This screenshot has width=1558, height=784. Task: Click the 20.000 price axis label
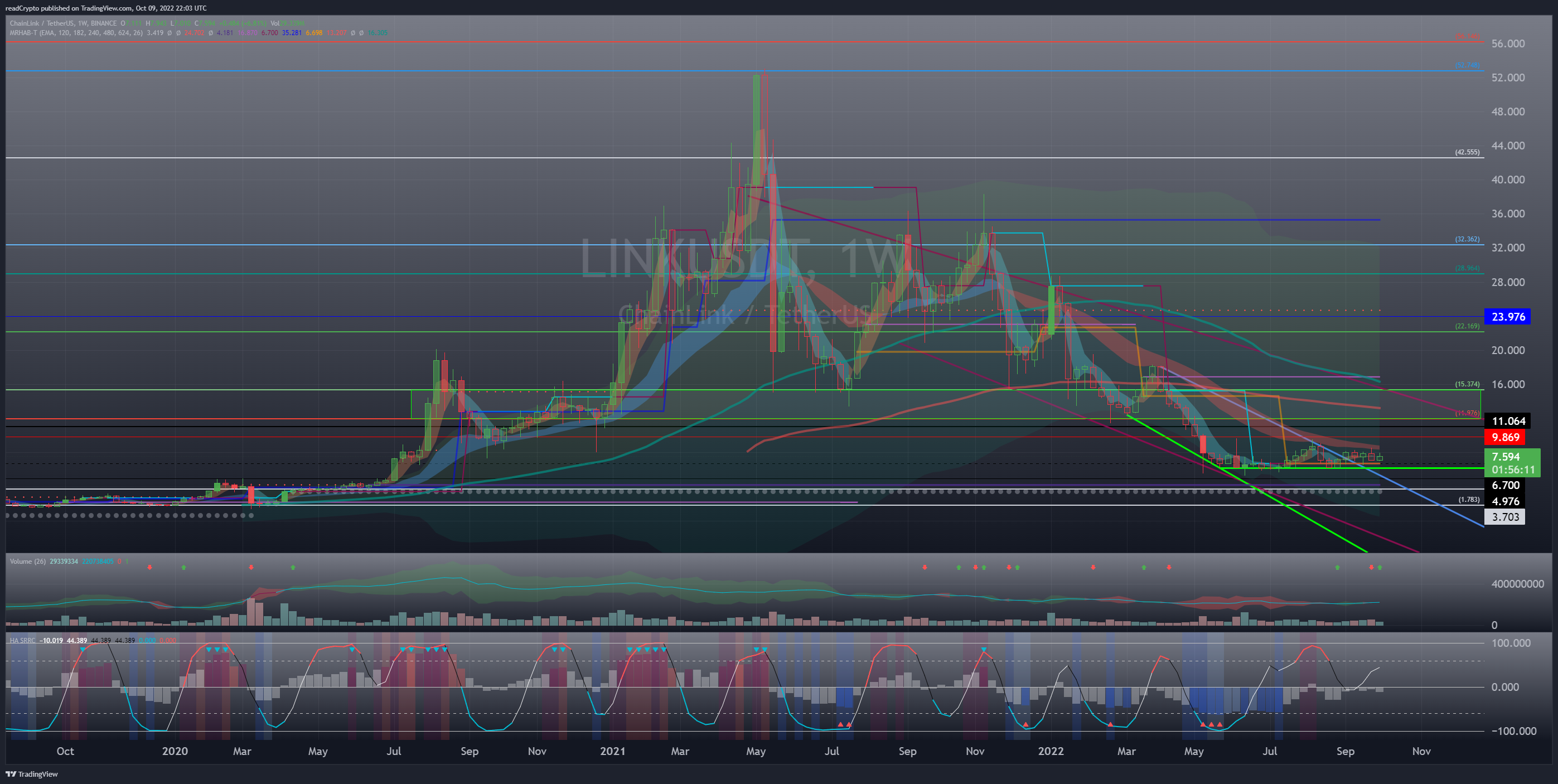coord(1508,350)
